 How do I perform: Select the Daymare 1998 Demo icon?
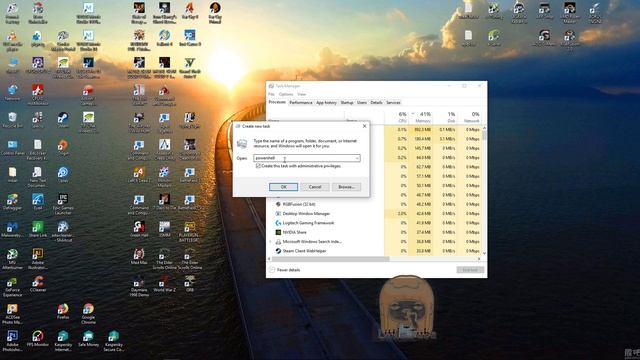tap(139, 287)
